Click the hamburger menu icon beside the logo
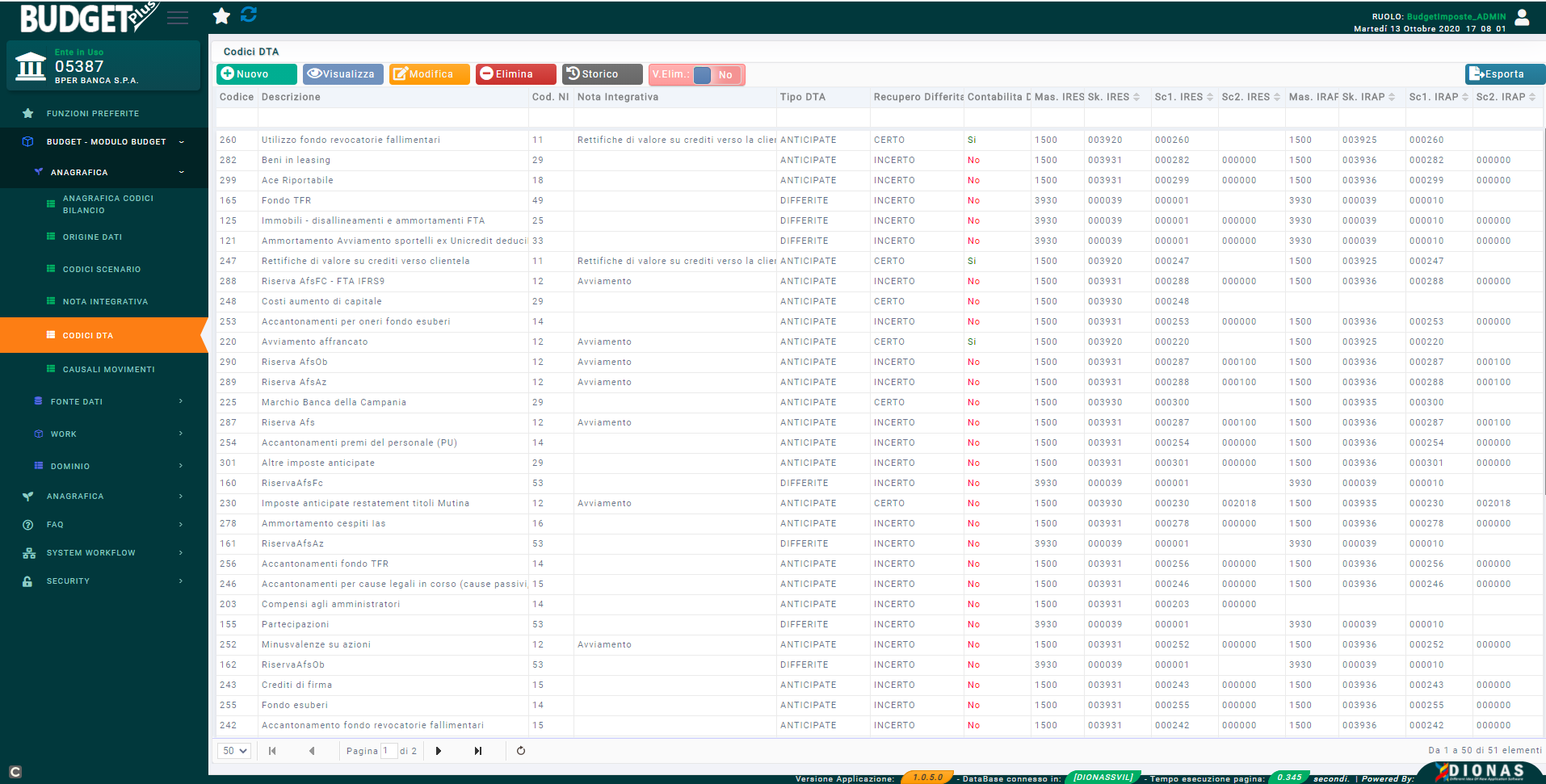This screenshot has height=784, width=1546. (178, 18)
